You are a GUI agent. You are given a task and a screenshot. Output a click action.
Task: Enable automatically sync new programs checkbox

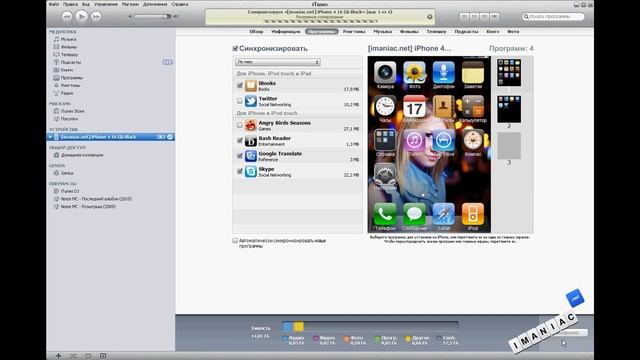tap(235, 241)
